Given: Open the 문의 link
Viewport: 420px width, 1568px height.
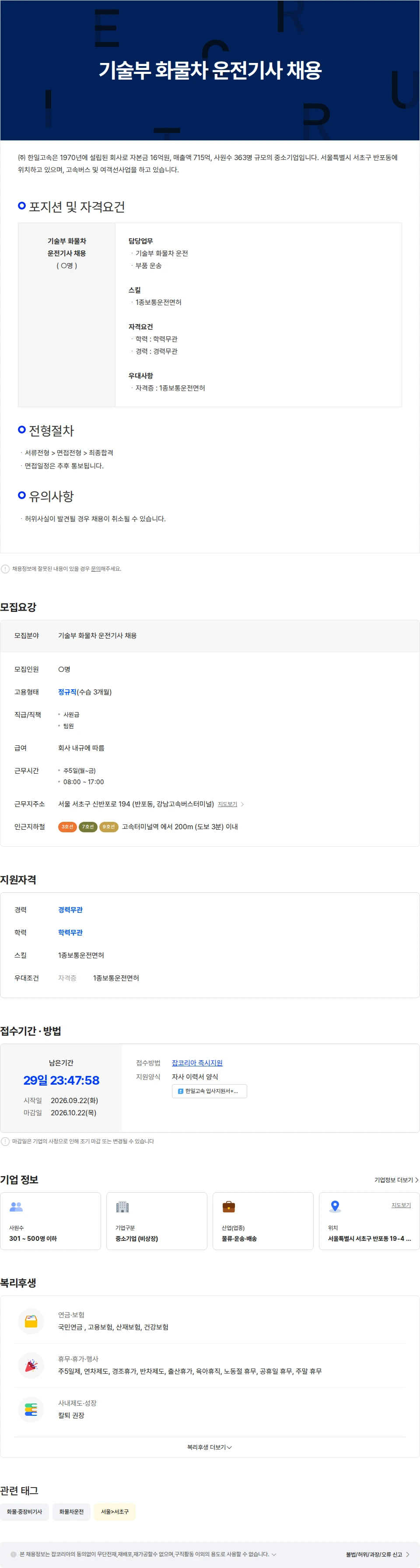Looking at the screenshot, I should tap(95, 569).
